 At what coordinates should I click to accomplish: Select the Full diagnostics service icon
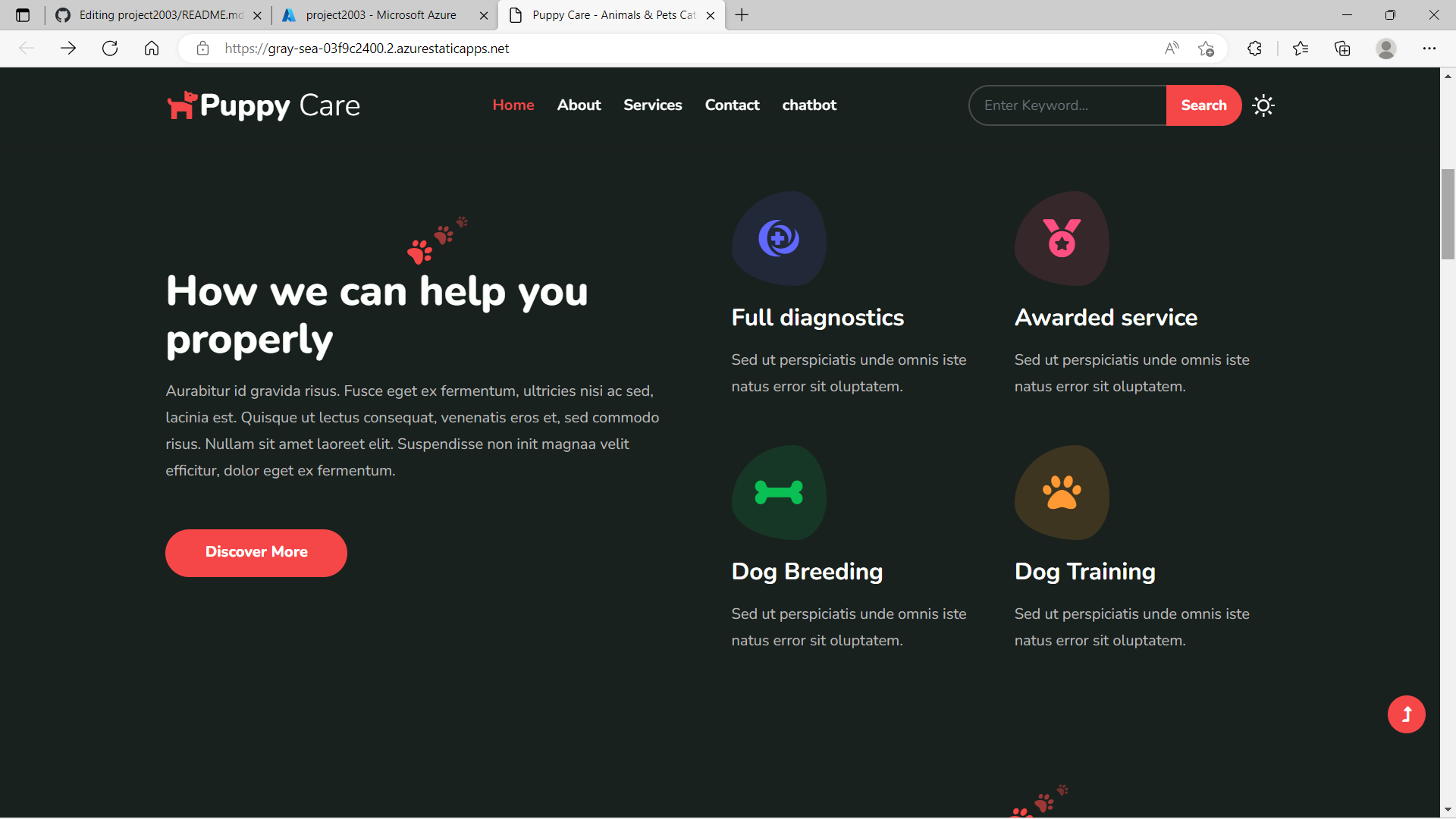[x=779, y=239]
